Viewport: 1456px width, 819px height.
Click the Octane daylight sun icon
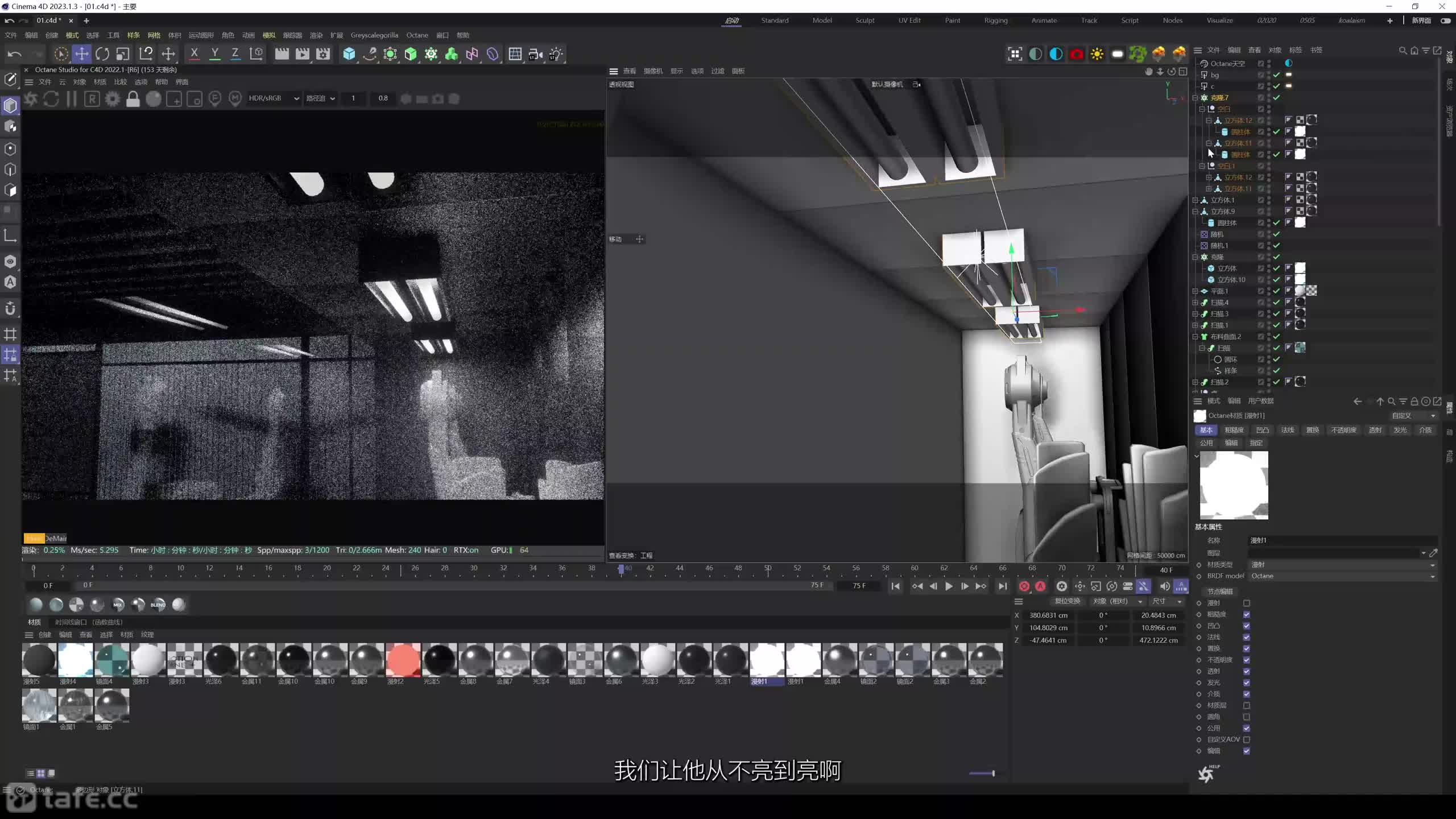tap(1097, 54)
